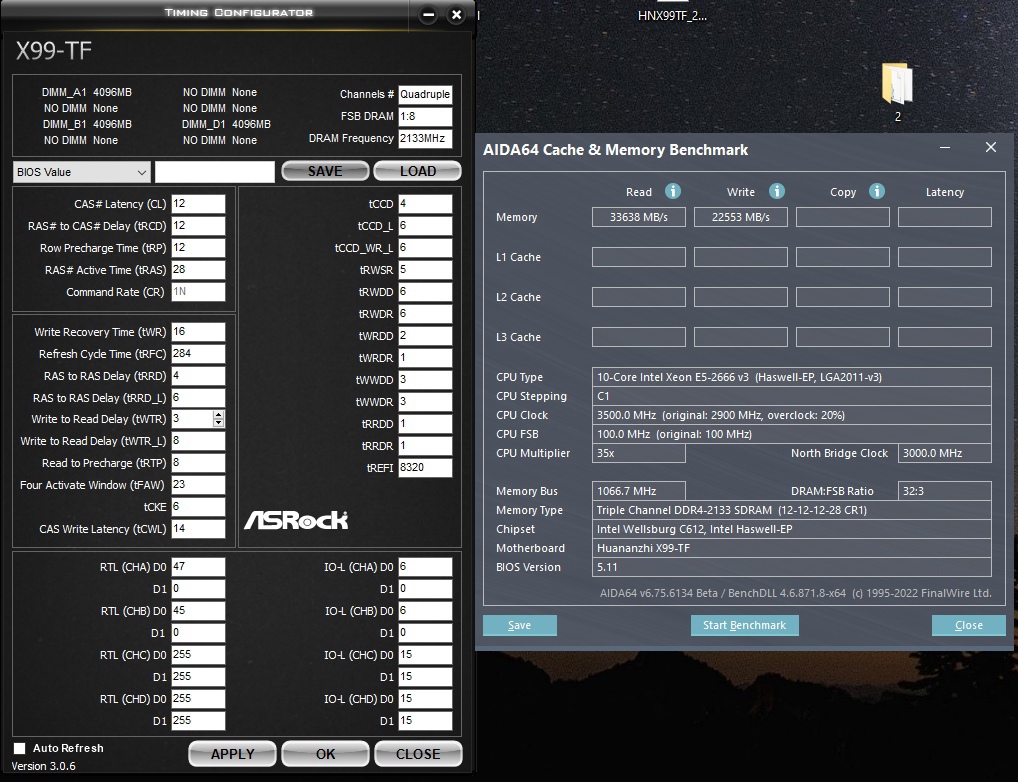Close the Timing Configurator with X

pyautogui.click(x=456, y=14)
